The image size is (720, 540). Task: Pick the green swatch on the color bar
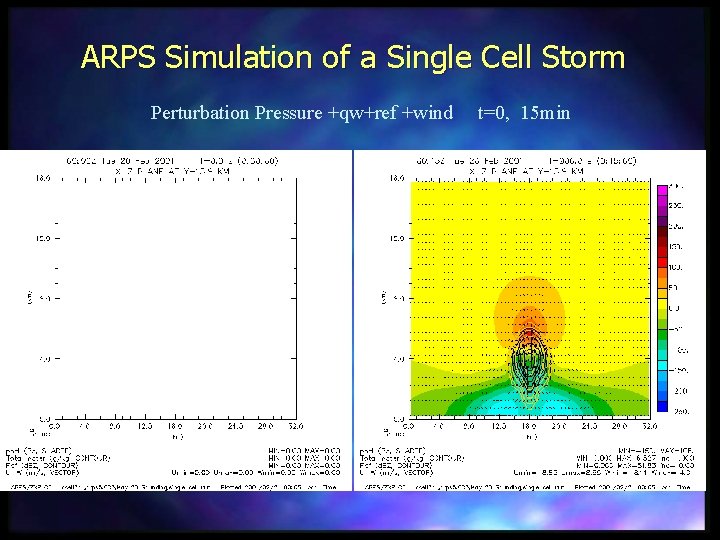point(662,335)
